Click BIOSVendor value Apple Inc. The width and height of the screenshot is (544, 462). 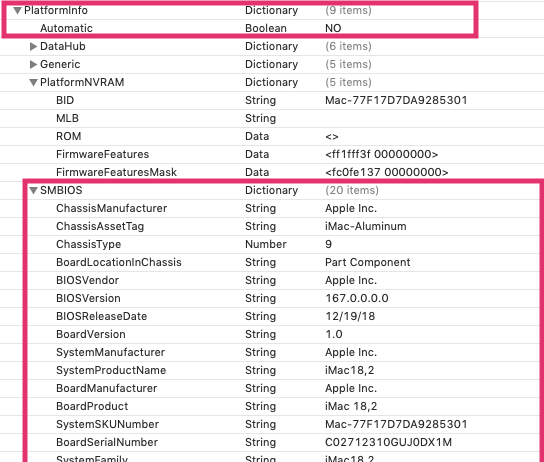pyautogui.click(x=351, y=280)
